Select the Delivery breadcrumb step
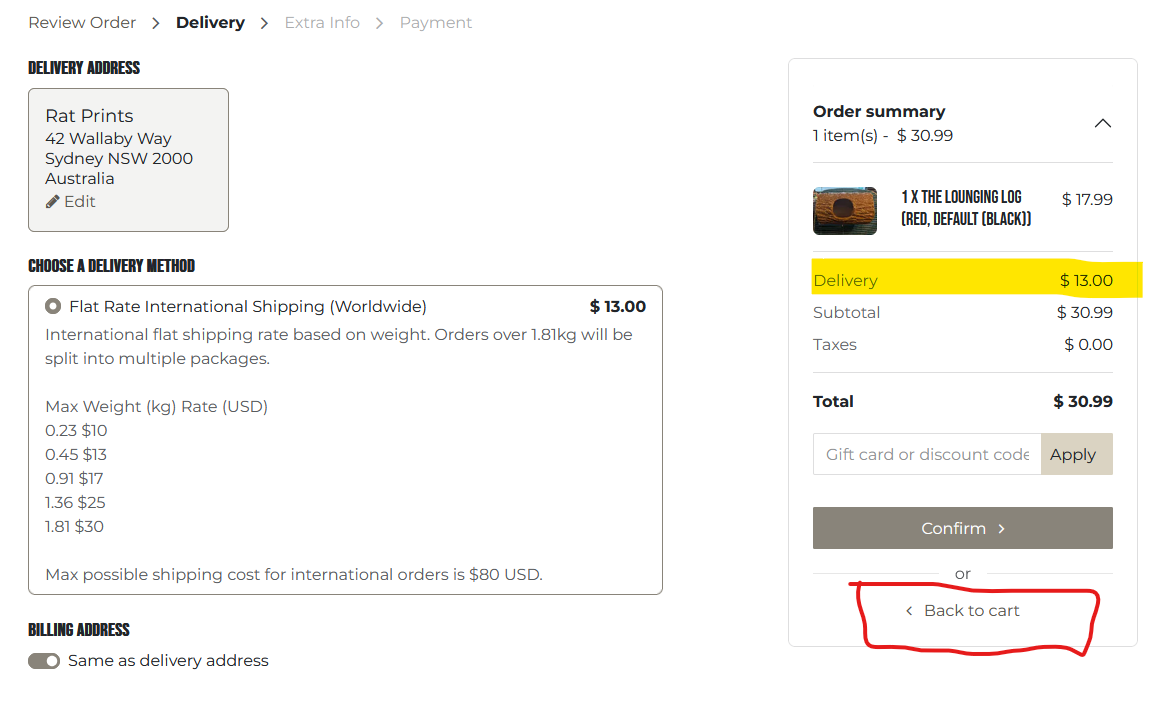Image resolution: width=1165 pixels, height=711 pixels. tap(210, 22)
